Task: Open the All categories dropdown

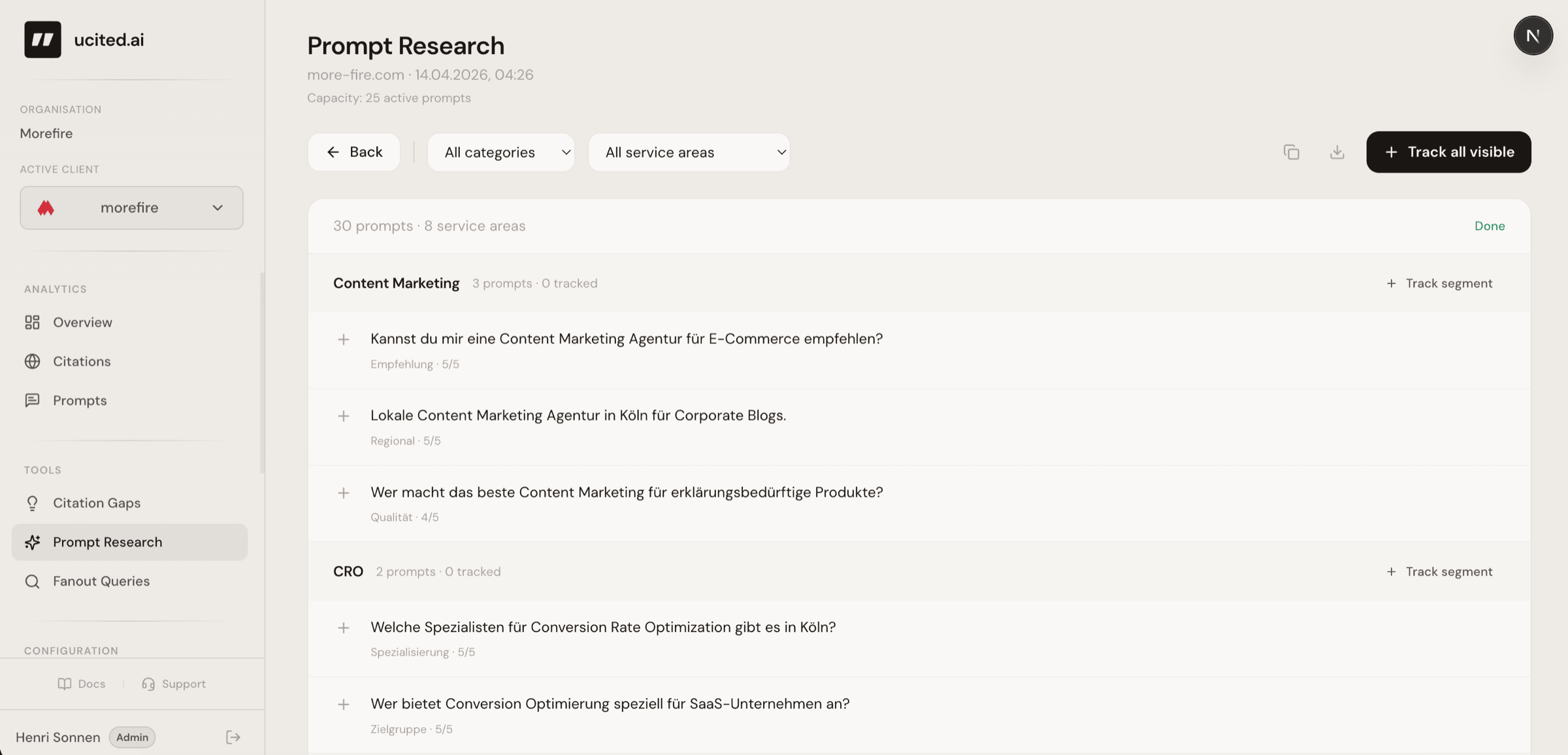Action: 501,152
